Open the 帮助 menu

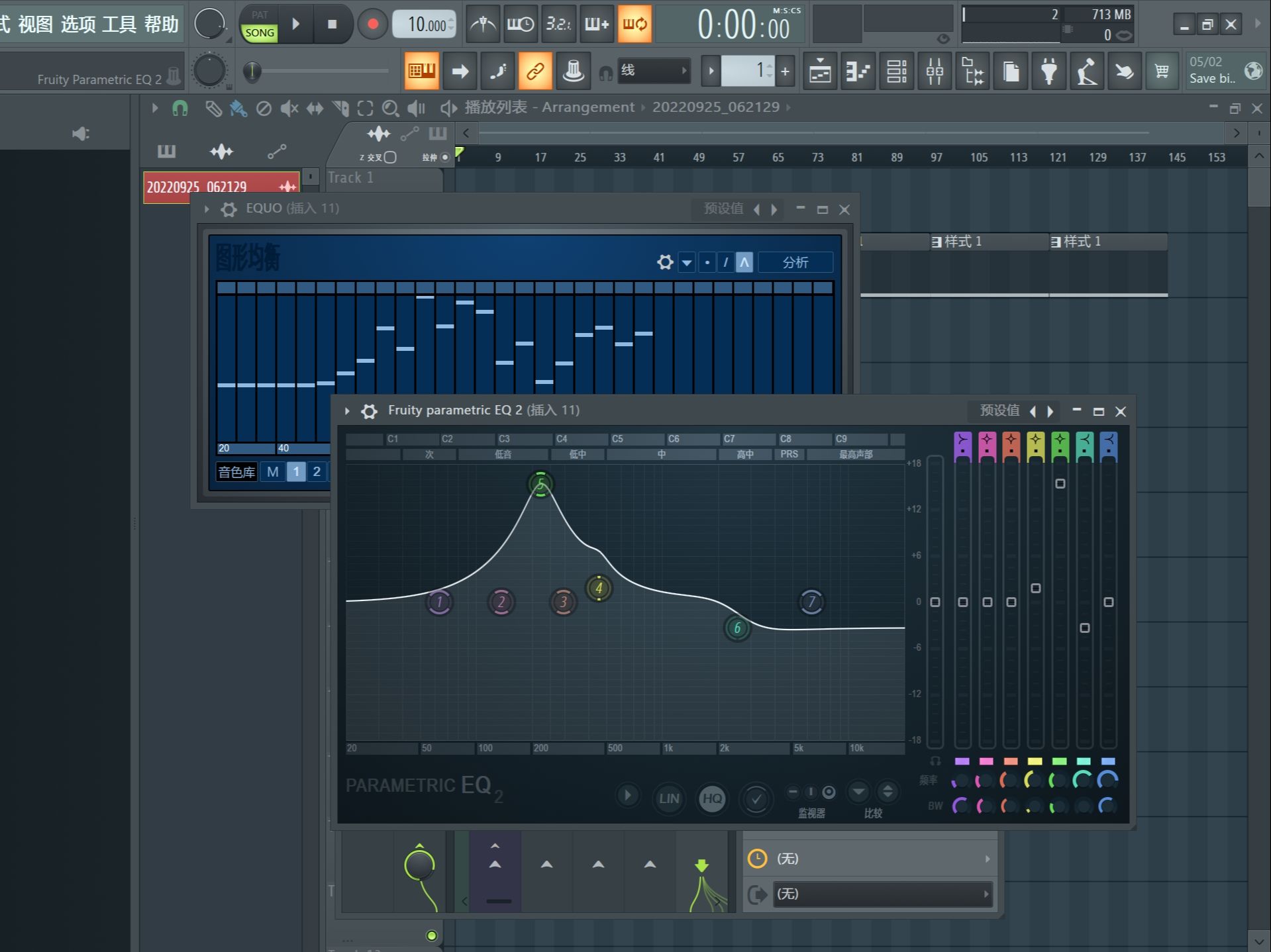coord(161,24)
